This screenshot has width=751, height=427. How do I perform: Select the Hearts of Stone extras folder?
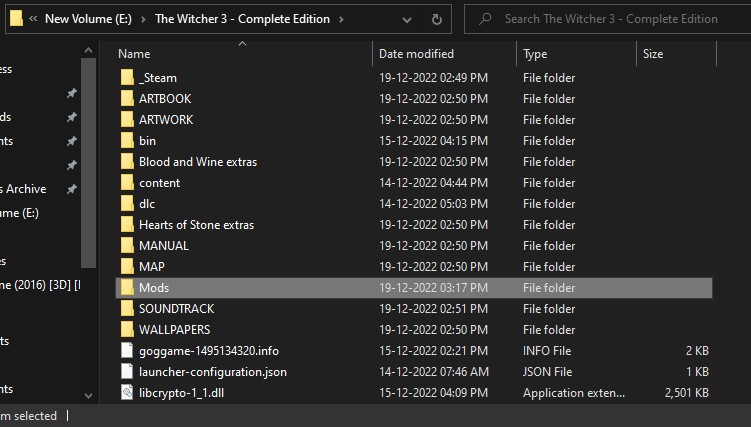click(196, 225)
